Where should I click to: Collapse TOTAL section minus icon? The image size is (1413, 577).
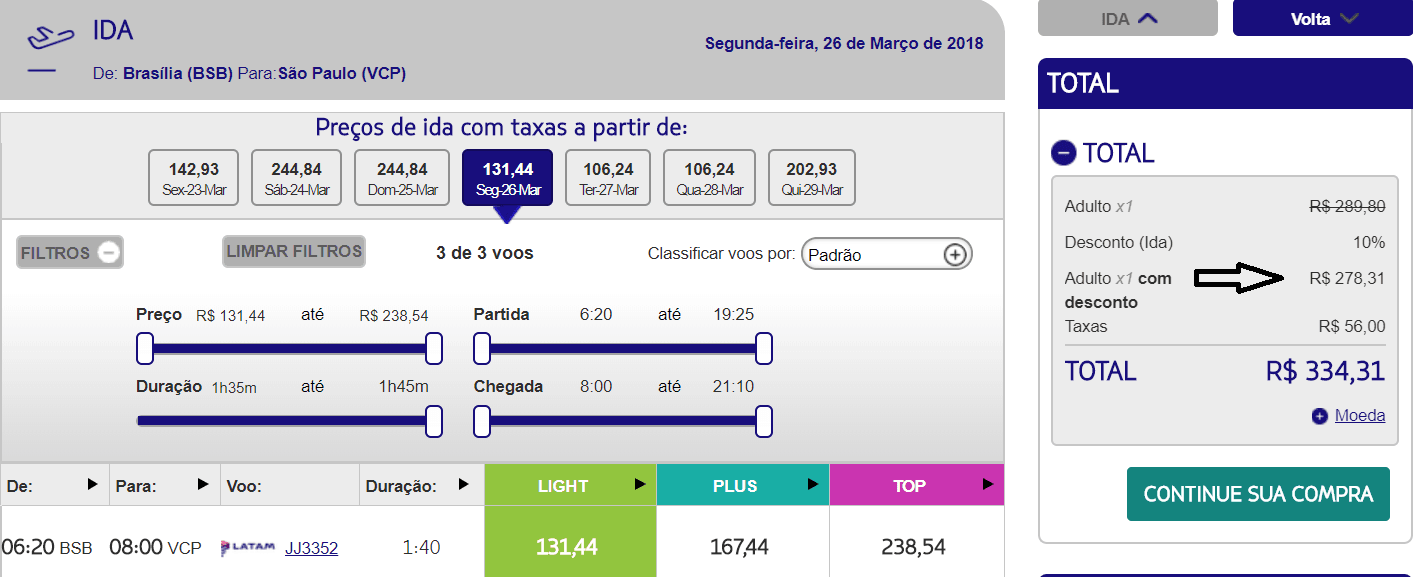(1063, 153)
